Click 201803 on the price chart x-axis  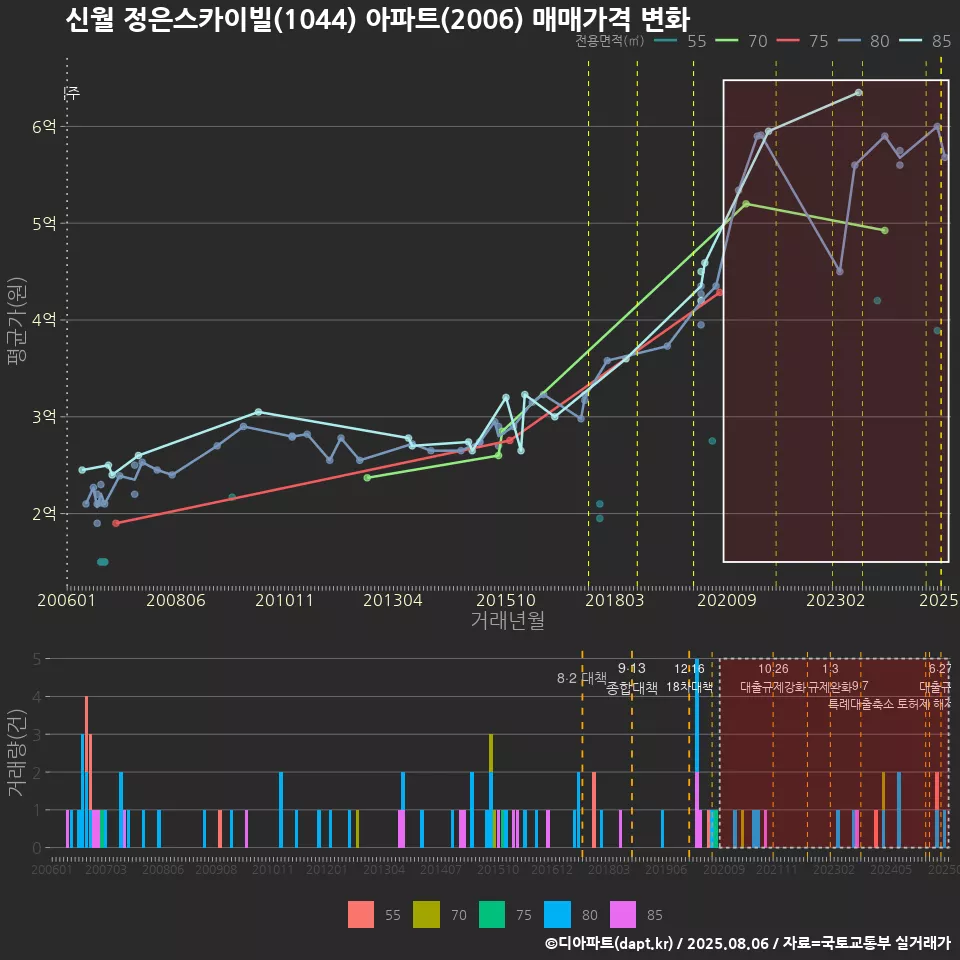[615, 600]
